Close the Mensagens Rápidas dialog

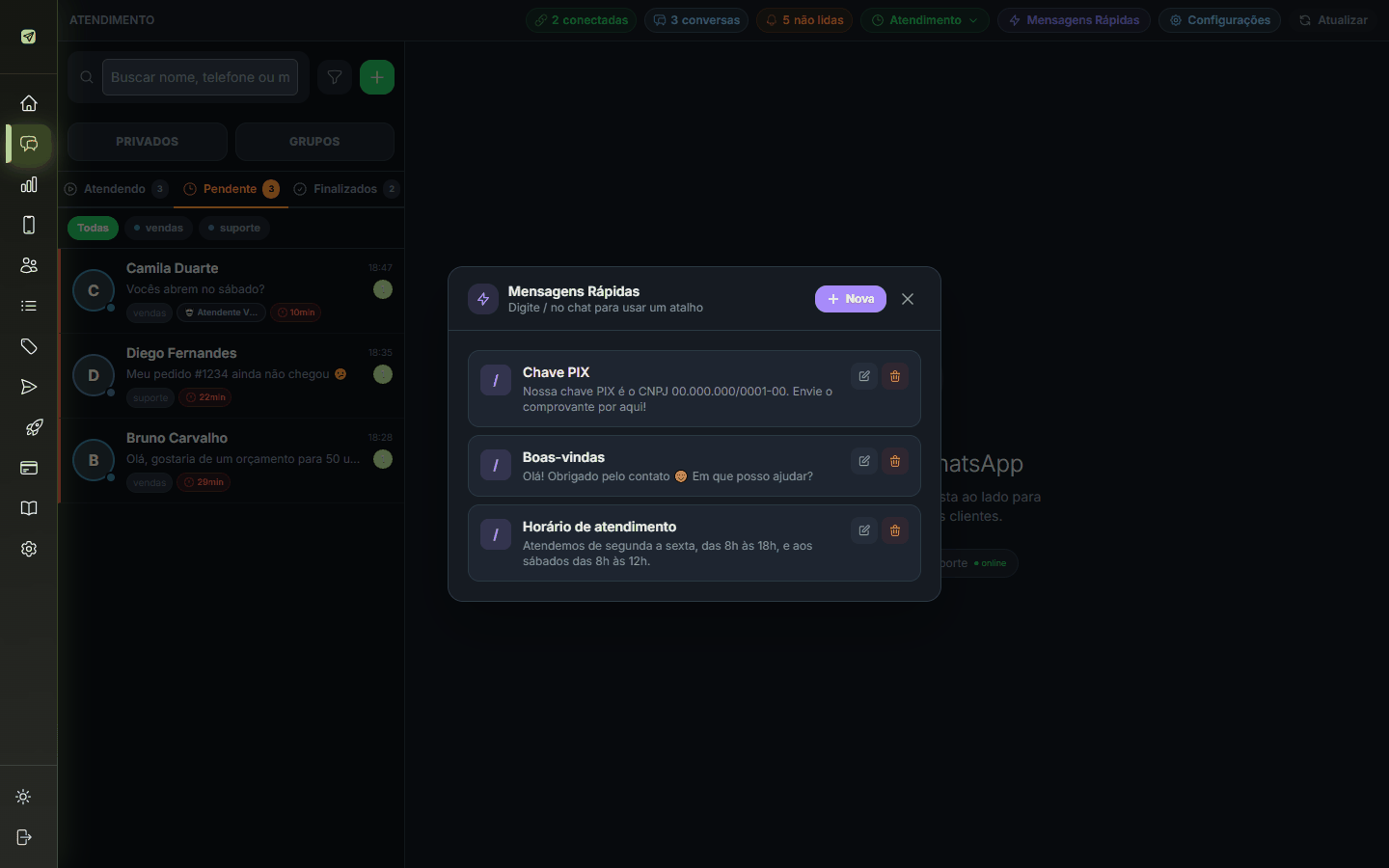point(908,299)
